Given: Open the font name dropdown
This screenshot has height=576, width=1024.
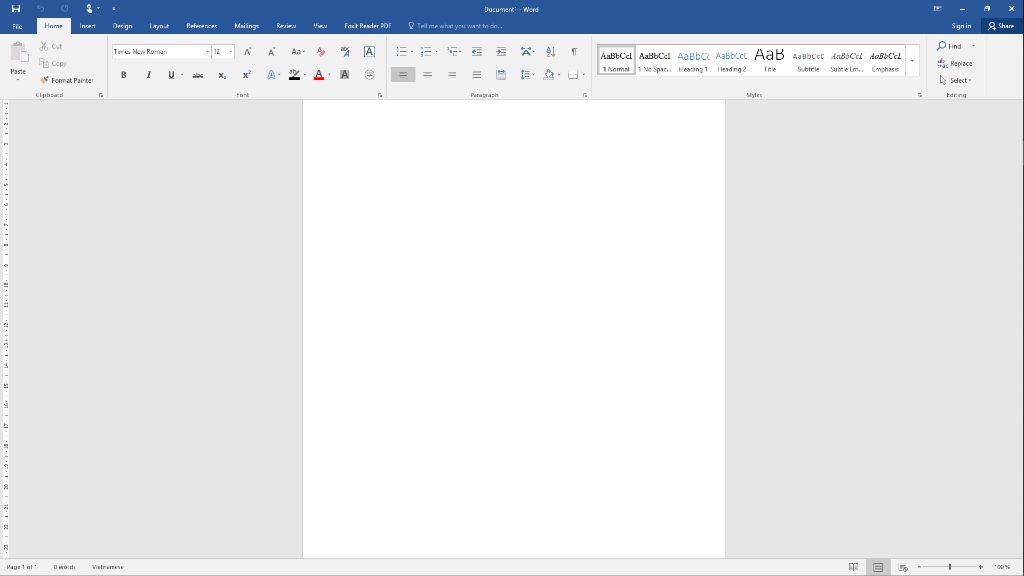Looking at the screenshot, I should [x=207, y=52].
